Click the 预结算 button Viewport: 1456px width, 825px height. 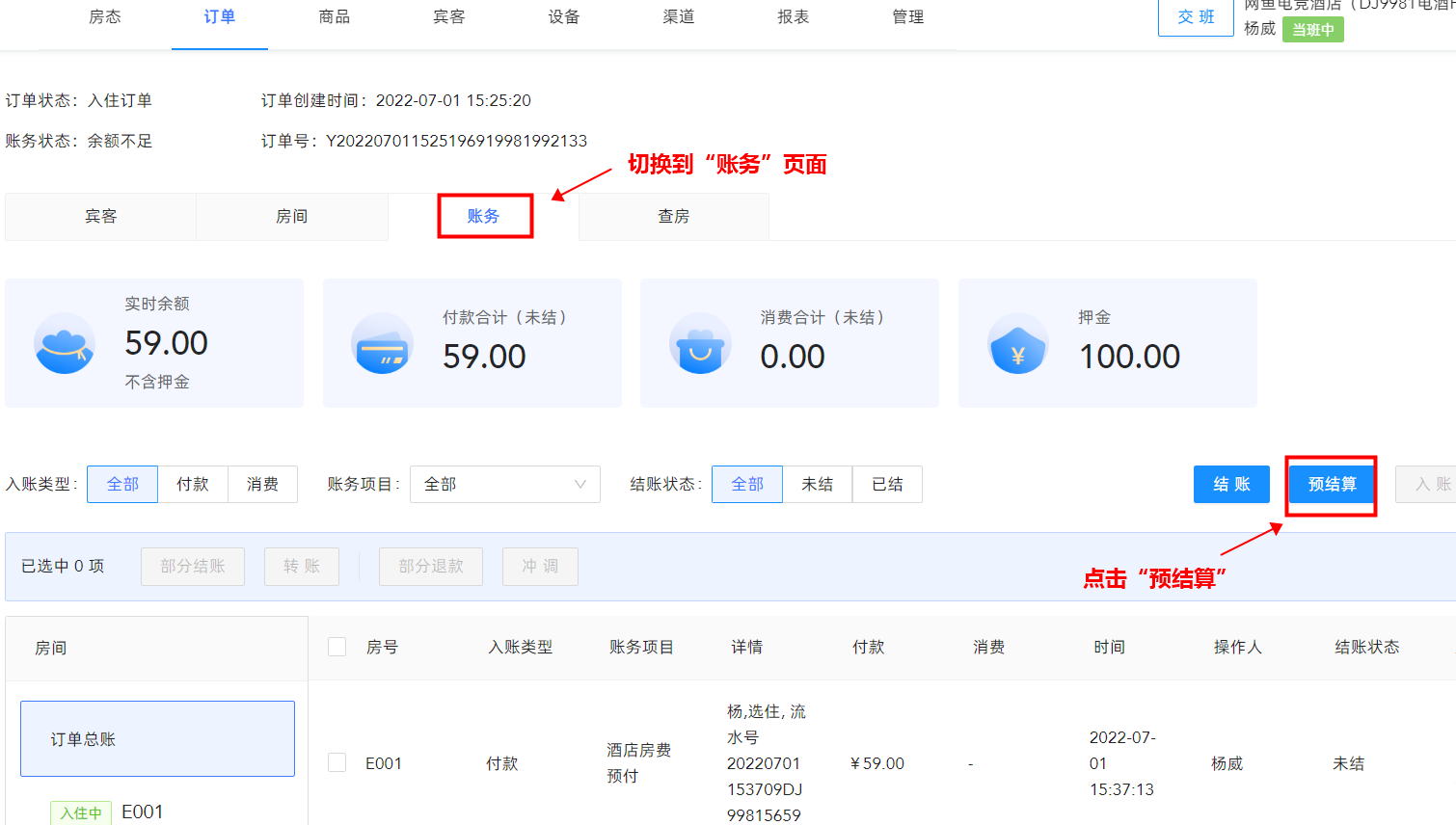pos(1332,484)
